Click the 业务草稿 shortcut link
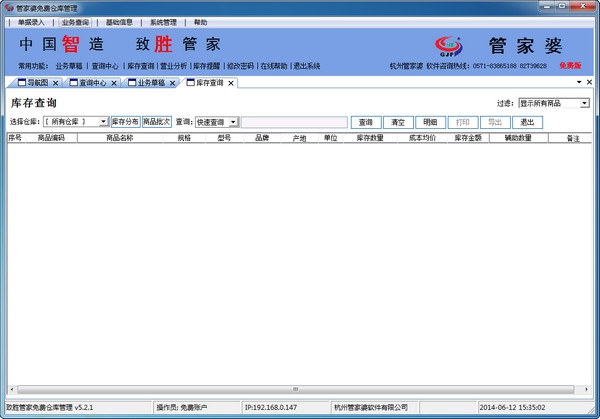The height and width of the screenshot is (419, 600). pyautogui.click(x=69, y=66)
